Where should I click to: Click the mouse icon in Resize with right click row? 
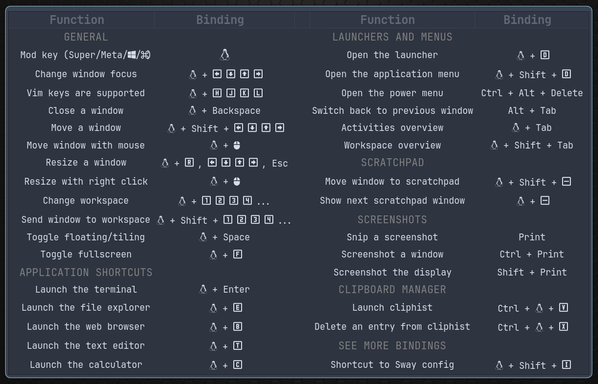(237, 182)
